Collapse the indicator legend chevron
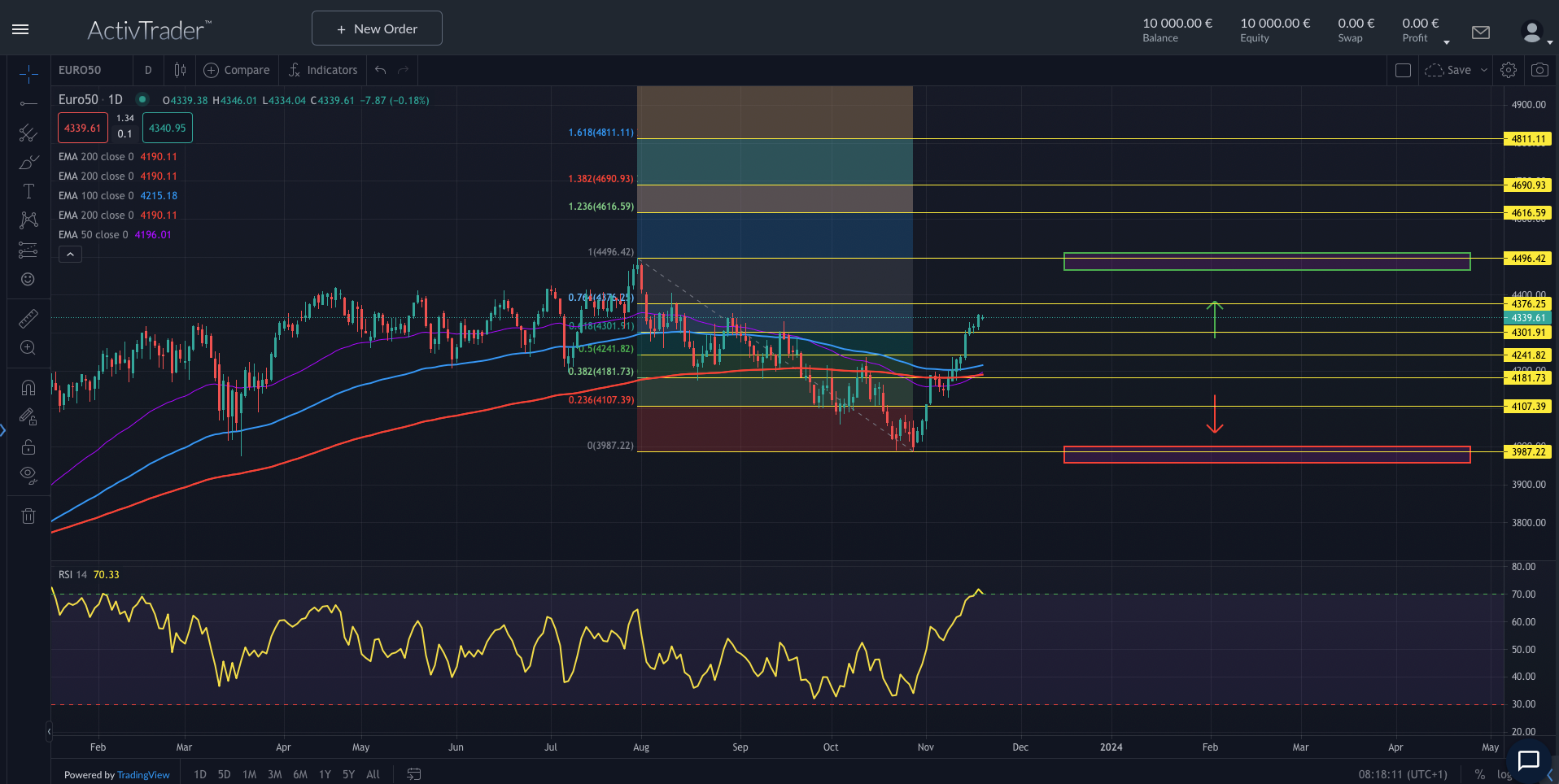 (x=70, y=255)
